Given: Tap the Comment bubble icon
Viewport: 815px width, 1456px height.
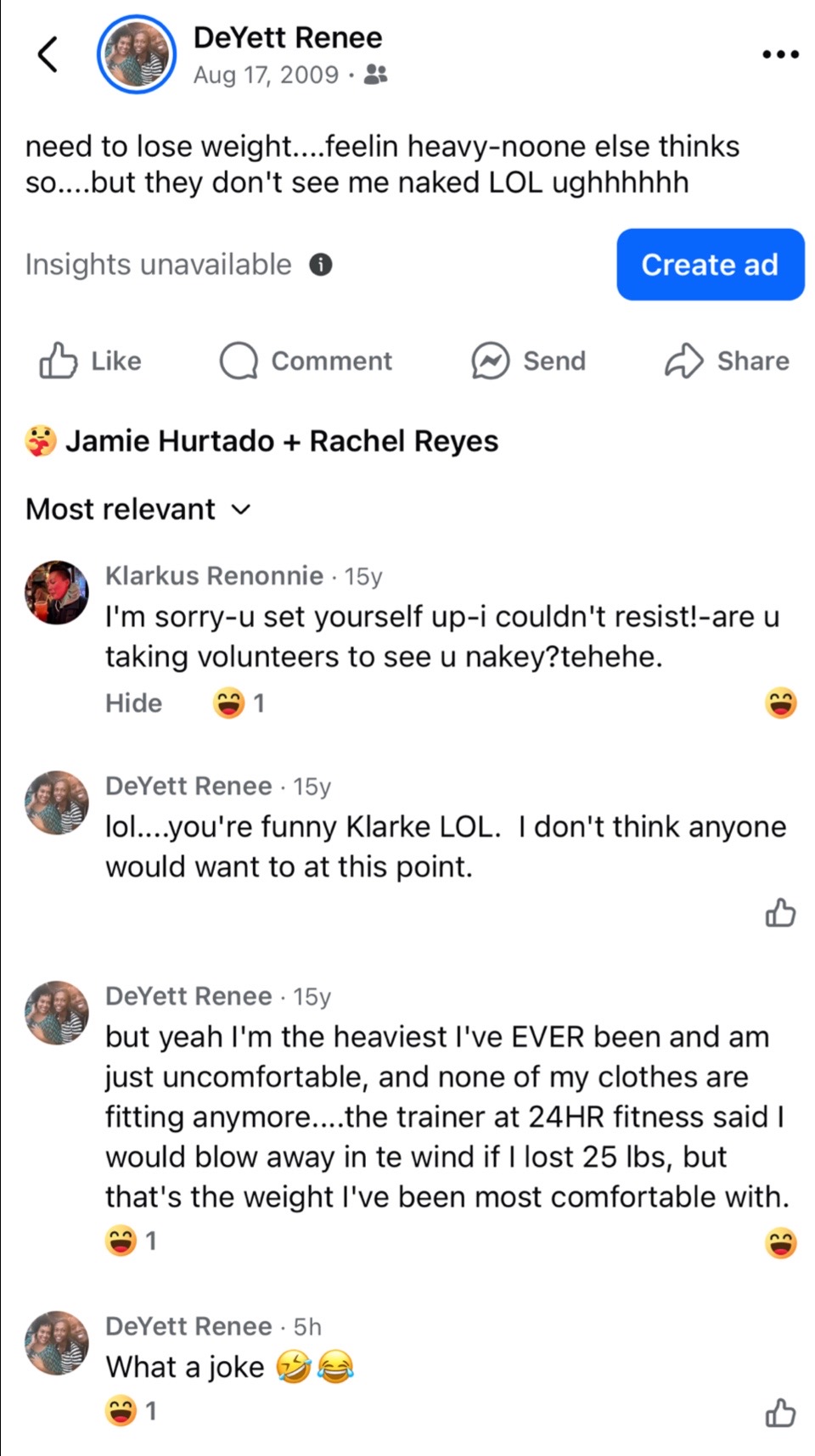Looking at the screenshot, I should 239,361.
